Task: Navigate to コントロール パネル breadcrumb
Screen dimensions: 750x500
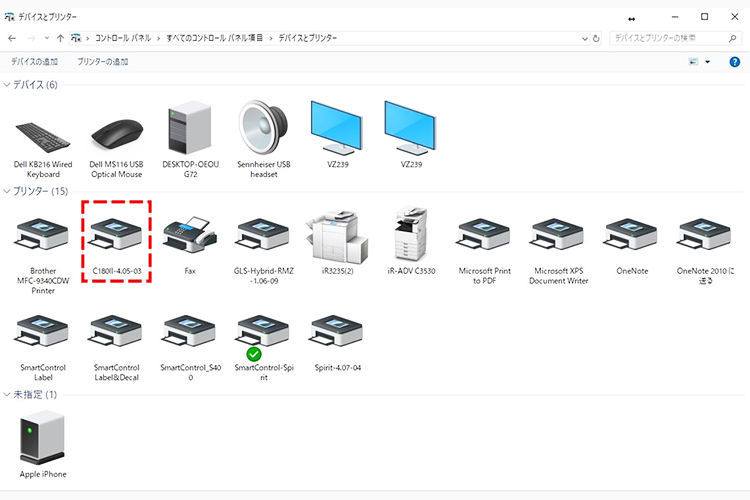Action: pyautogui.click(x=123, y=38)
